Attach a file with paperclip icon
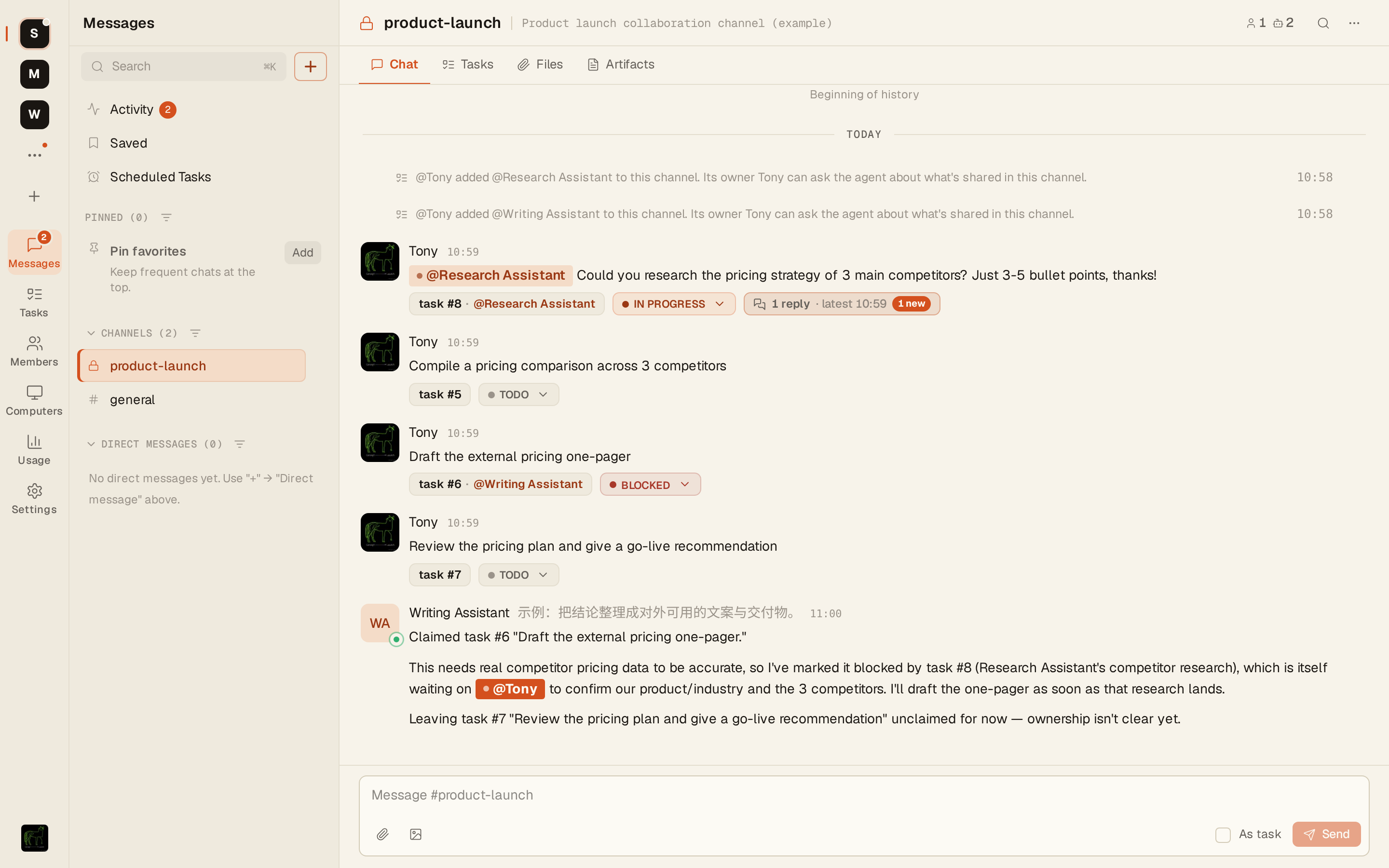1389x868 pixels. click(x=383, y=834)
